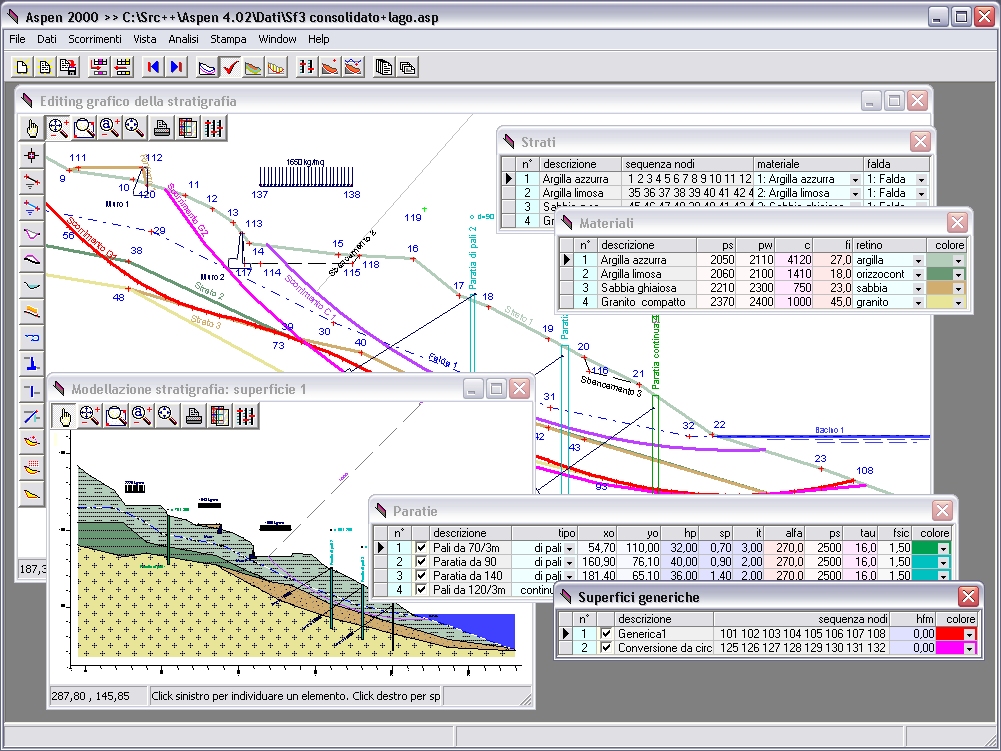Toggle checkbox for Conversione da circ row
This screenshot has height=751, width=1001.
605,648
